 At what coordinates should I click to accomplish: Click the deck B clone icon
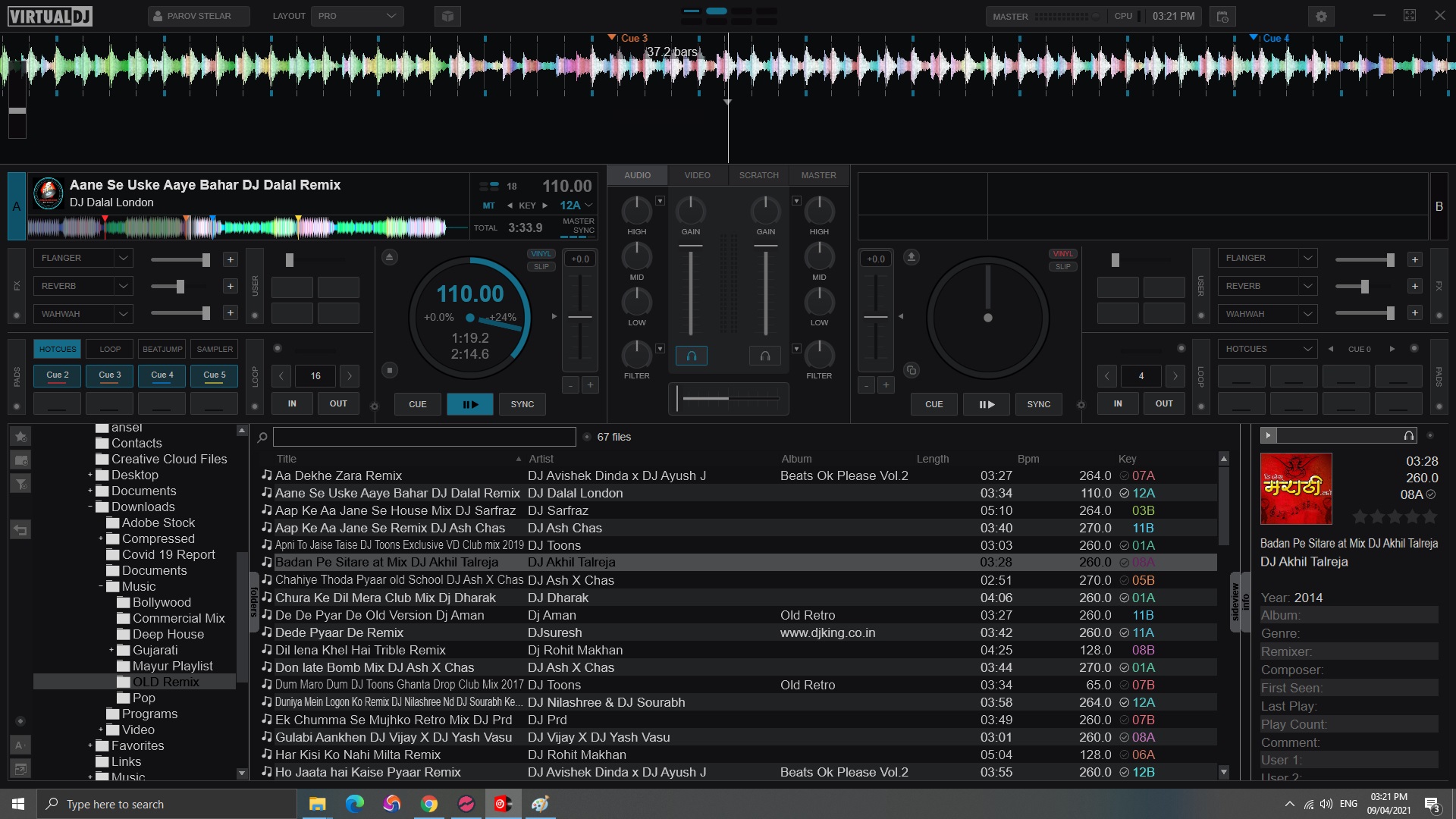912,370
